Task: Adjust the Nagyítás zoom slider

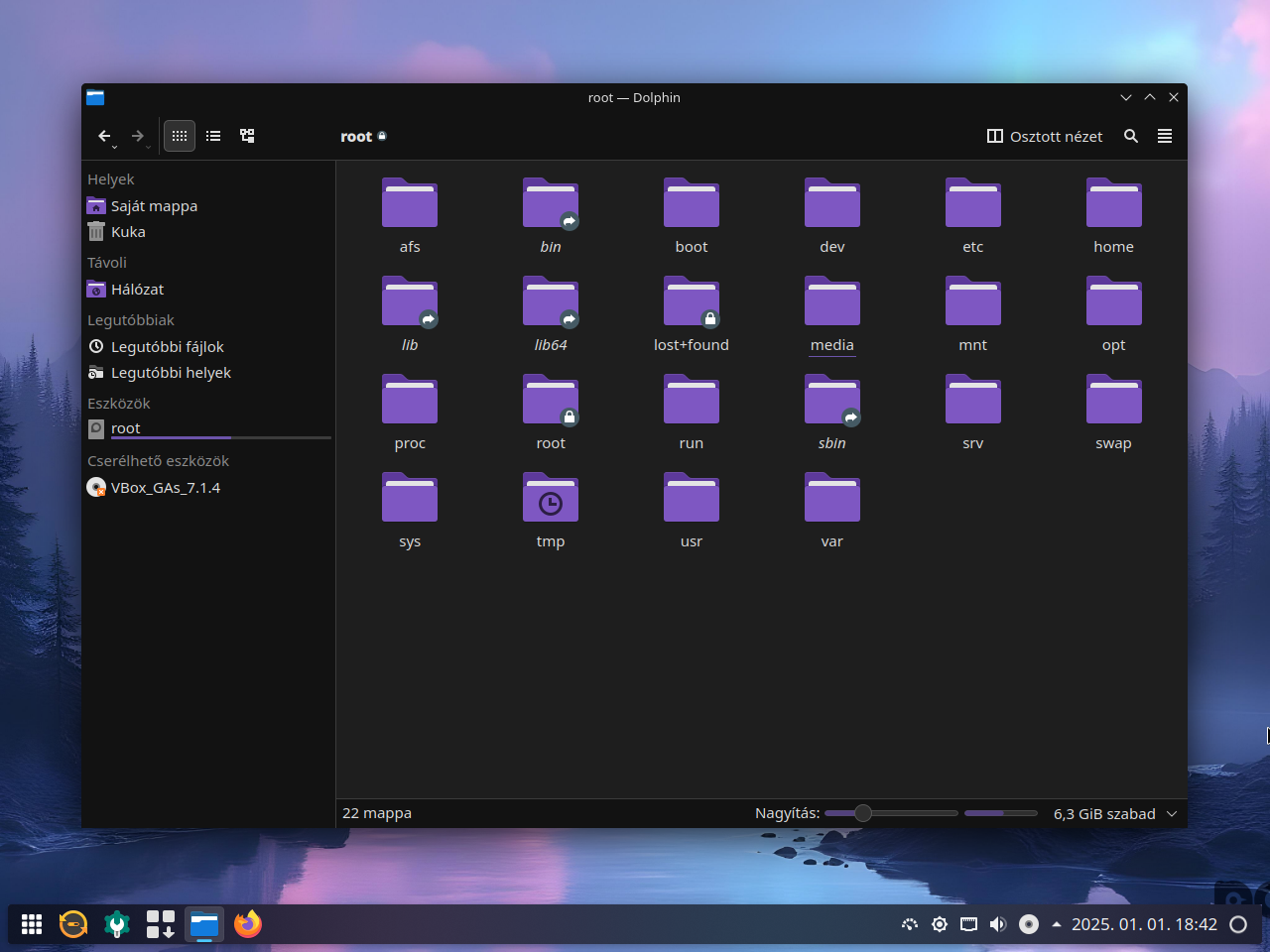Action: [891, 813]
